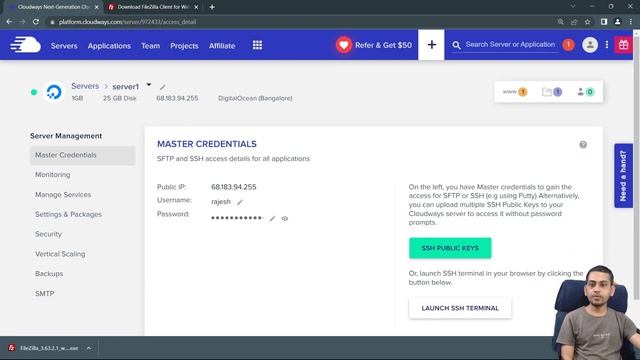Click Refer & Get $50 link

(383, 45)
